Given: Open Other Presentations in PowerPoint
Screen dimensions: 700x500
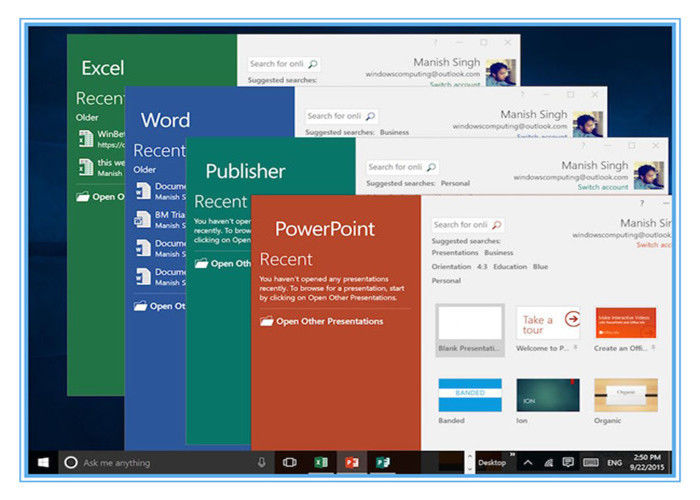Looking at the screenshot, I should coord(329,321).
